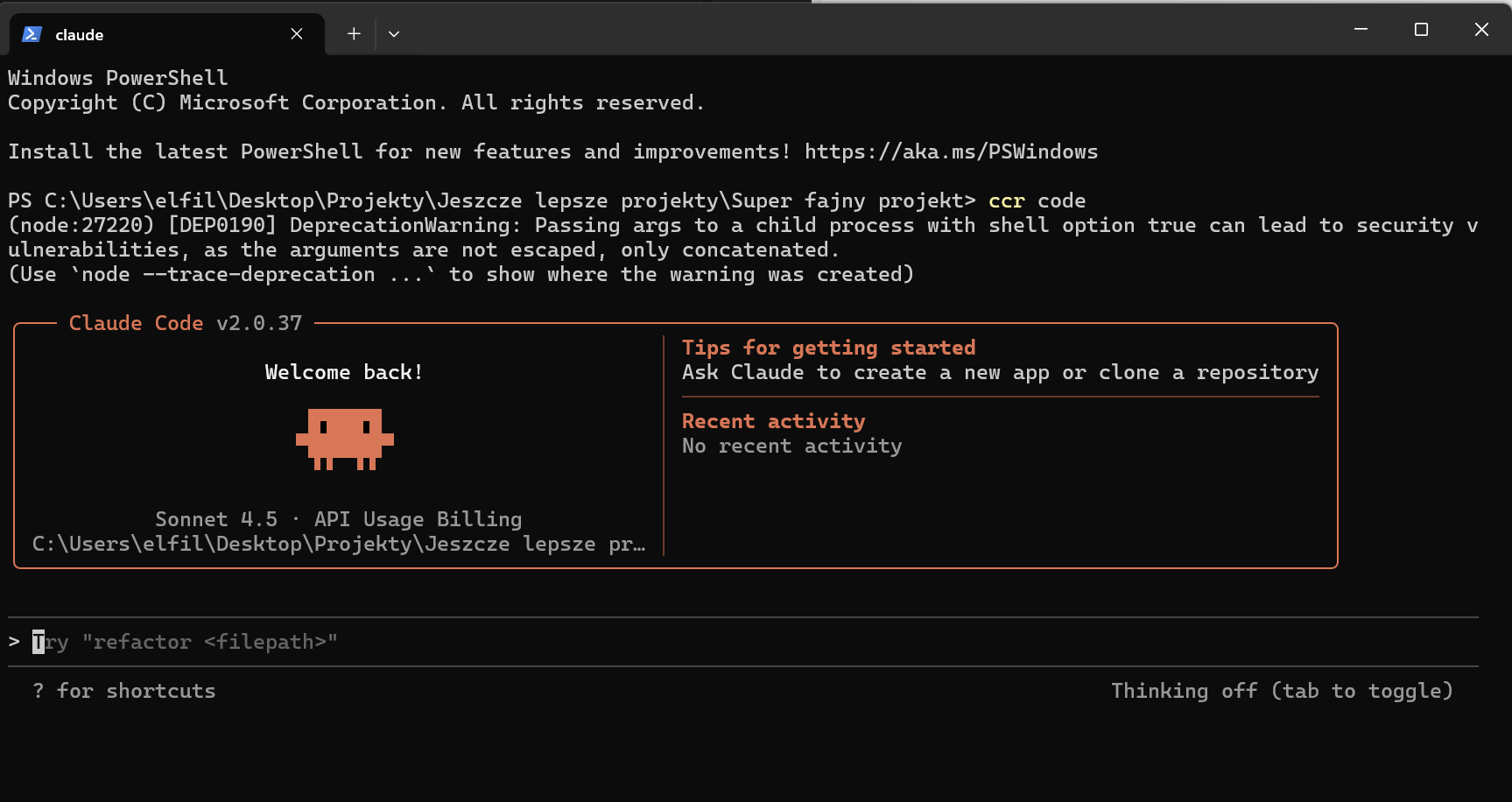Click the 'Sonnet 4.5 · API Usage Billing' text

pyautogui.click(x=339, y=519)
